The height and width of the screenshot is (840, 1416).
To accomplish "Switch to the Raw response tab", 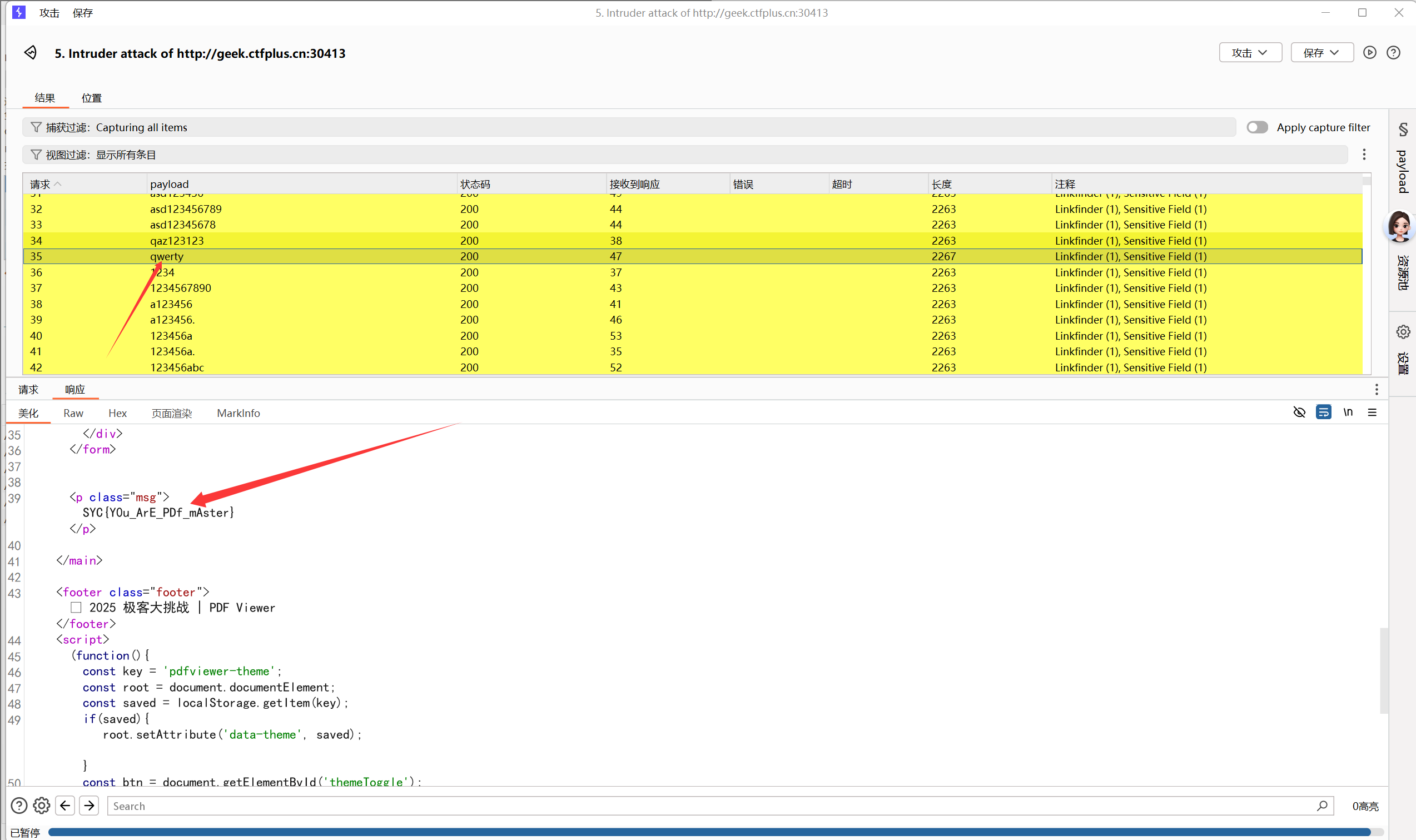I will tap(73, 413).
